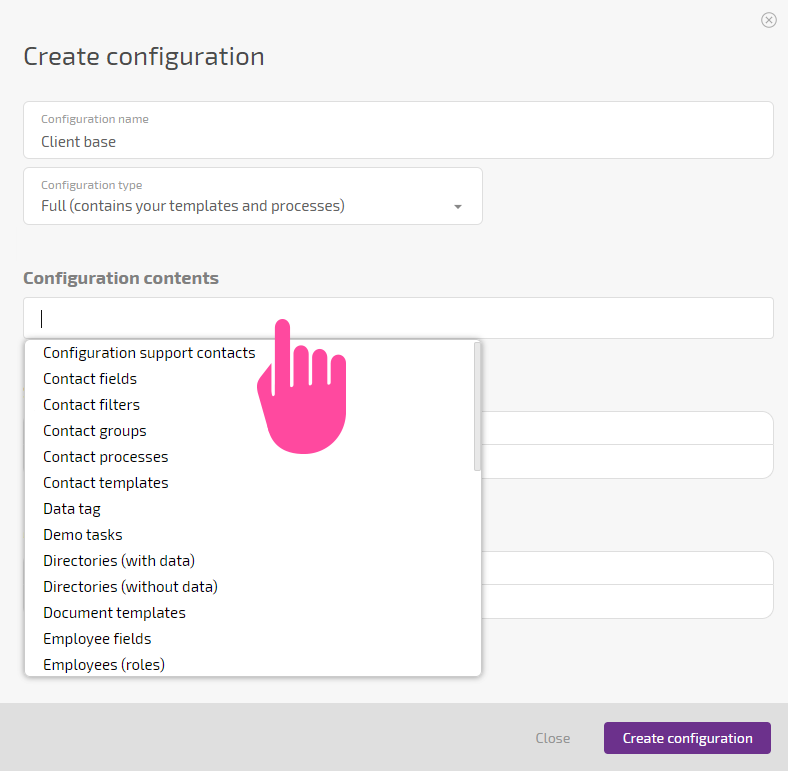Click the dropdown list scrollbar thumb

coord(477,407)
